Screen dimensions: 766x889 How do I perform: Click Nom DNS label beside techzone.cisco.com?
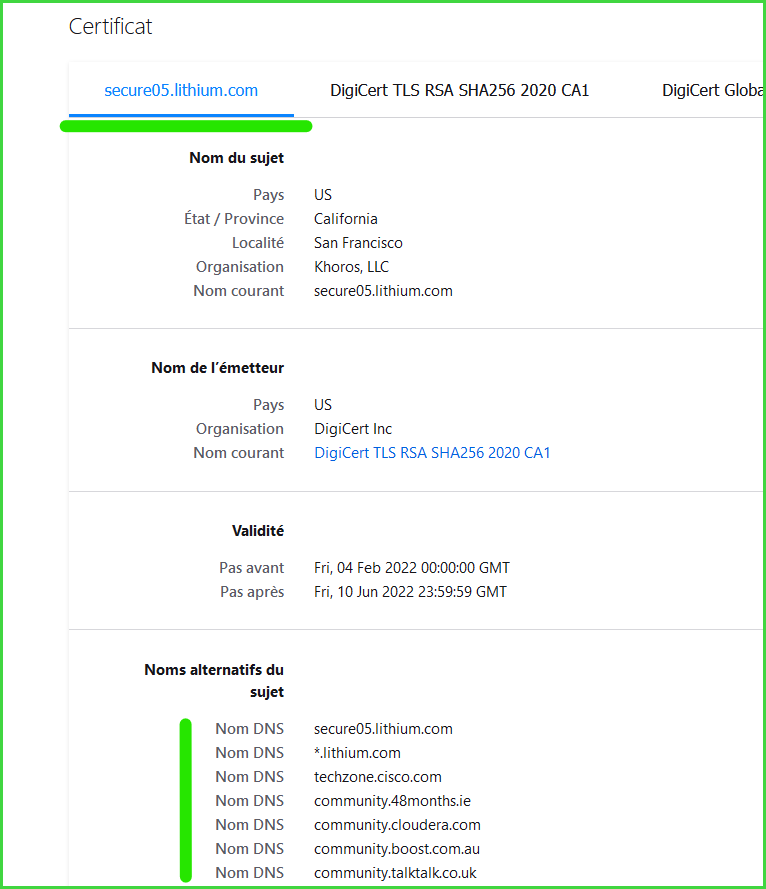pos(249,777)
